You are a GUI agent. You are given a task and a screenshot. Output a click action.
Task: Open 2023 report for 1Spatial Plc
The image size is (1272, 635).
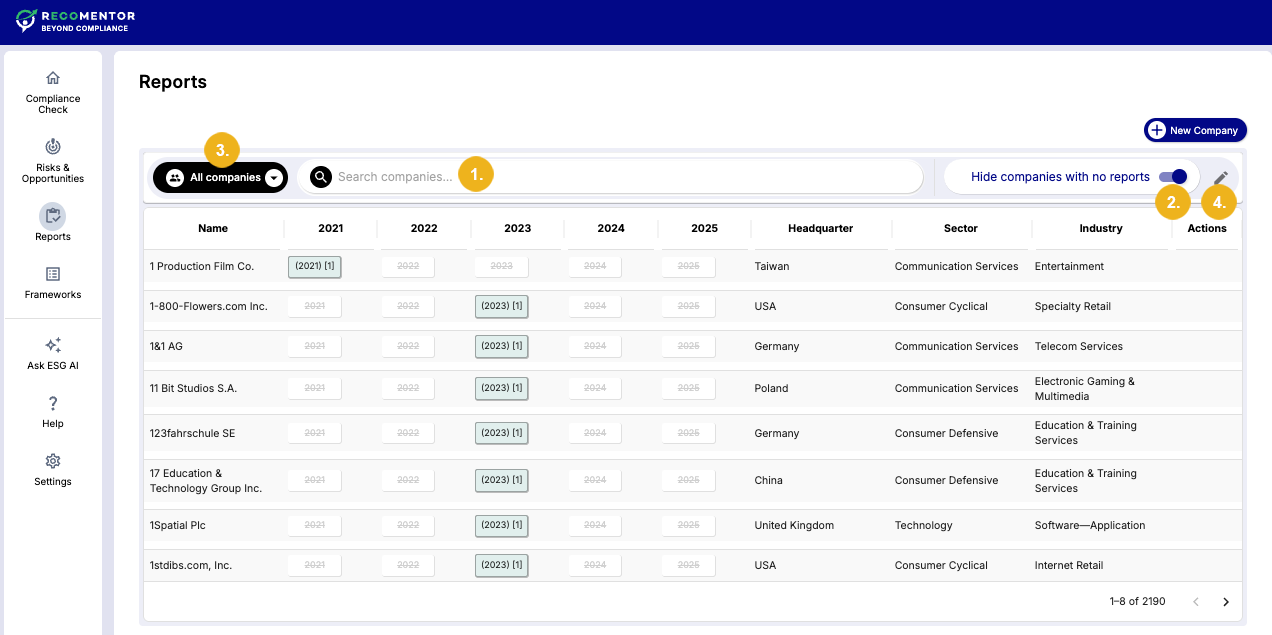(x=501, y=526)
